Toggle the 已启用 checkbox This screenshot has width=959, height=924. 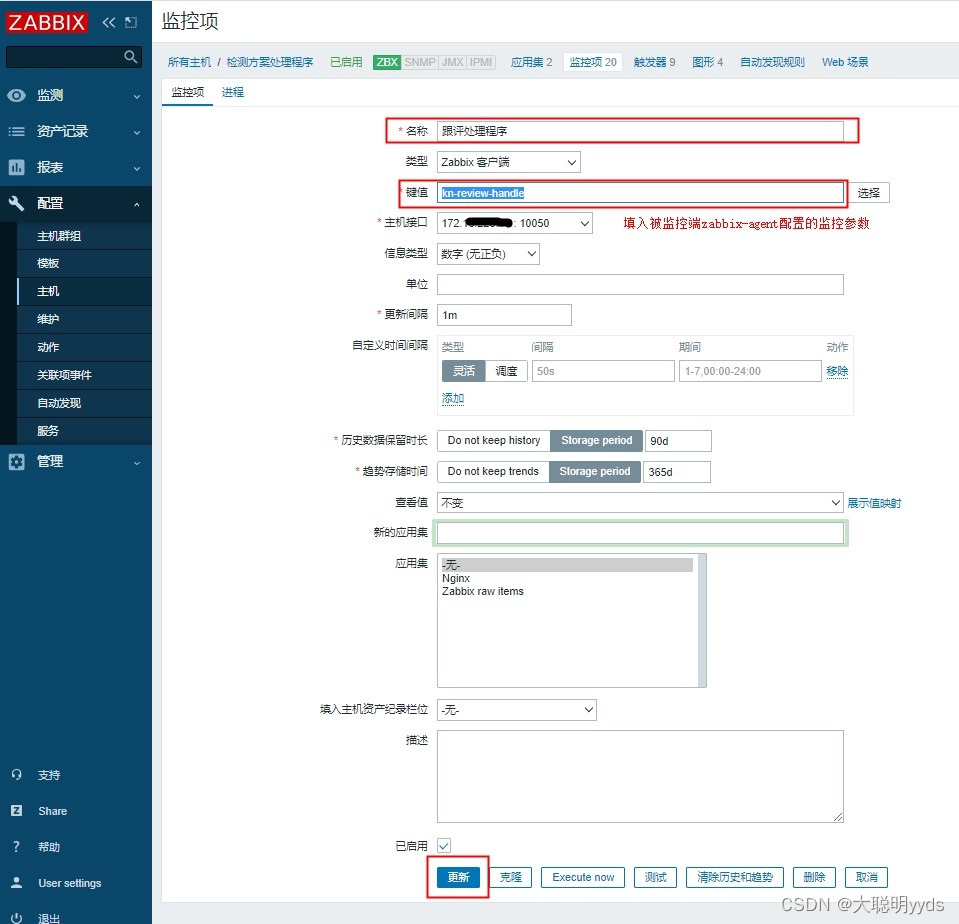[x=444, y=846]
